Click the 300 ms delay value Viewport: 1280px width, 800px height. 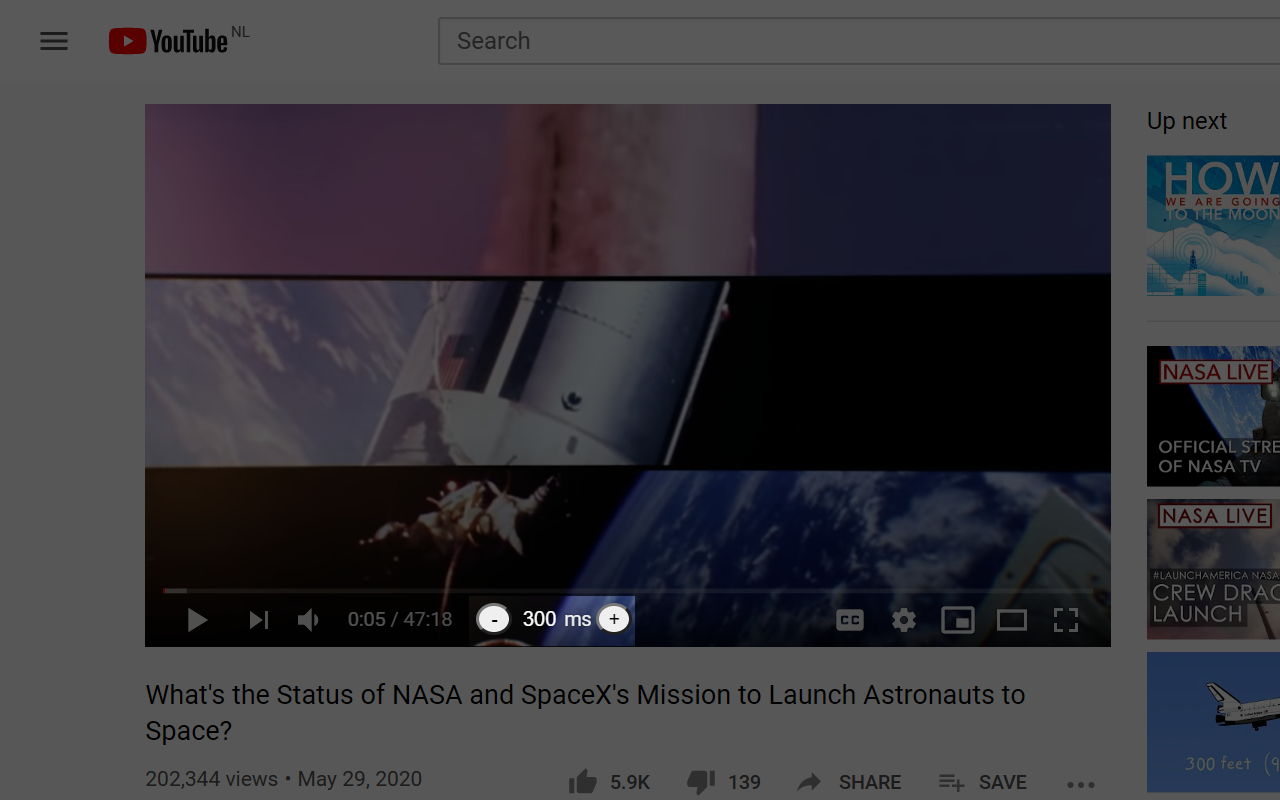point(556,619)
